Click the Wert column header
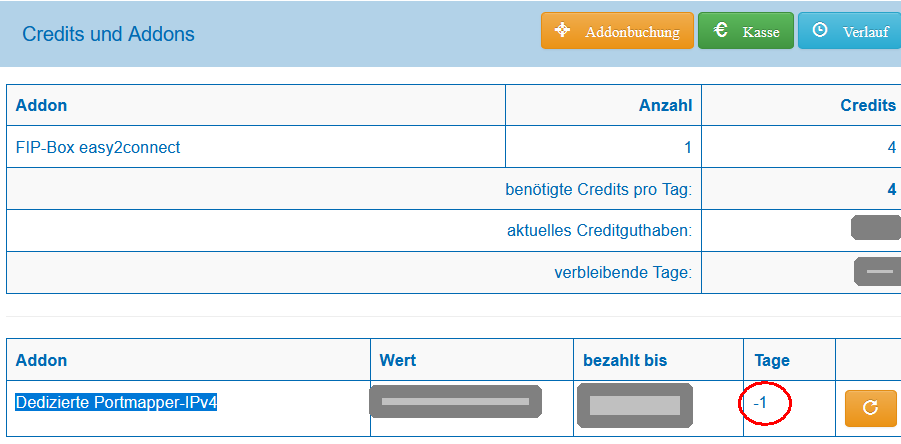 (397, 359)
